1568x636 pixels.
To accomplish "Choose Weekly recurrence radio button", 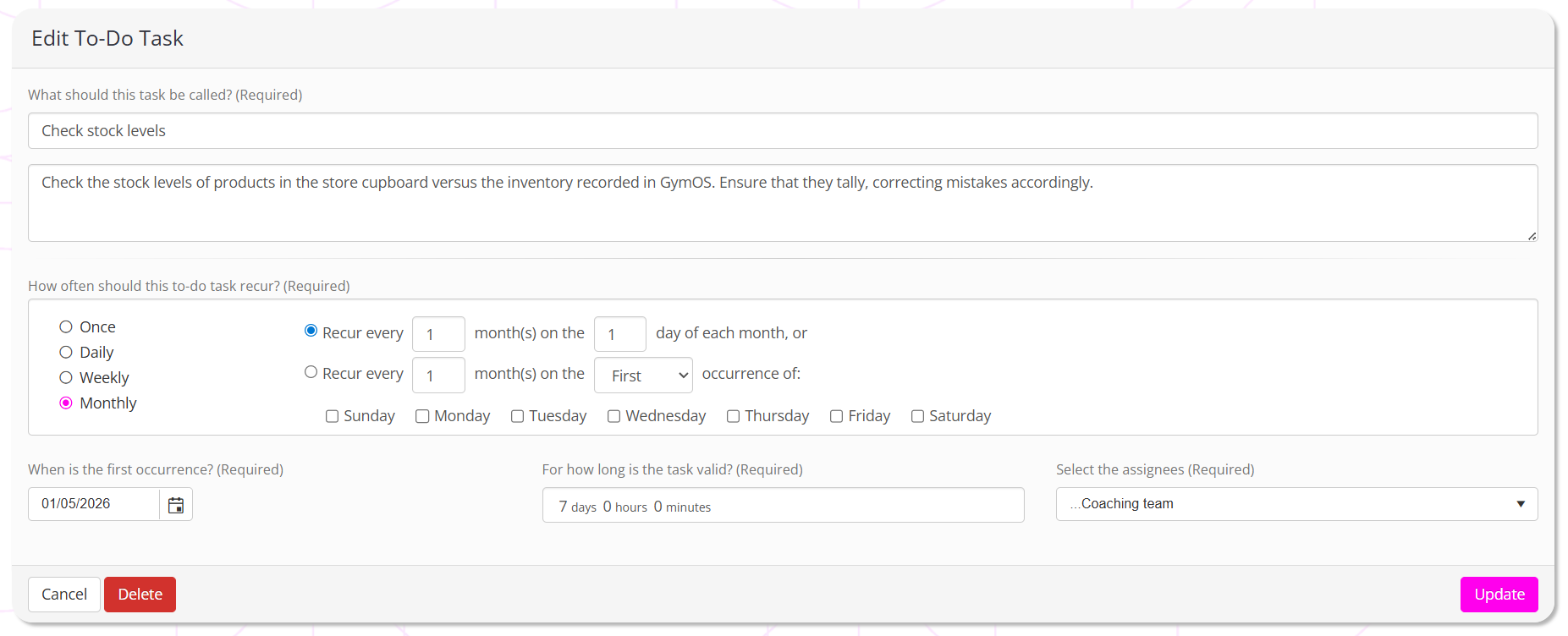I will (66, 378).
